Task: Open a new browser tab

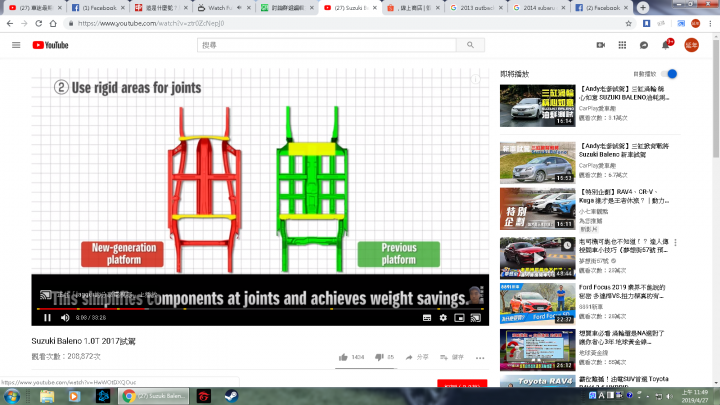Action: (643, 8)
